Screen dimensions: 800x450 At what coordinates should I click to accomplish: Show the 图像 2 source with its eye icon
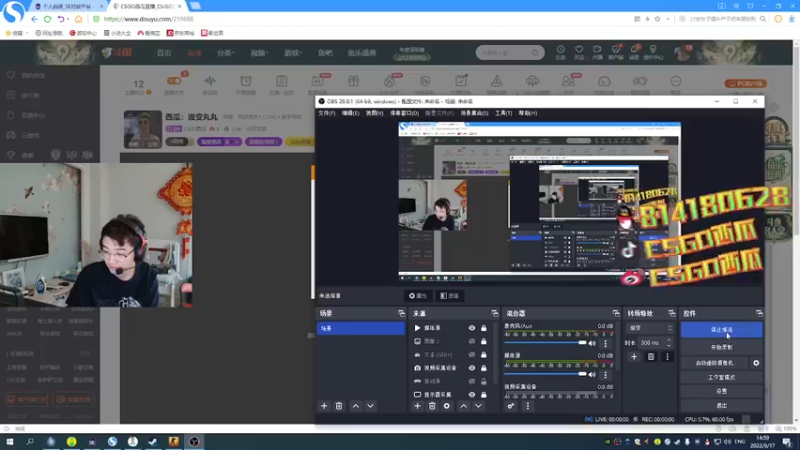point(472,341)
